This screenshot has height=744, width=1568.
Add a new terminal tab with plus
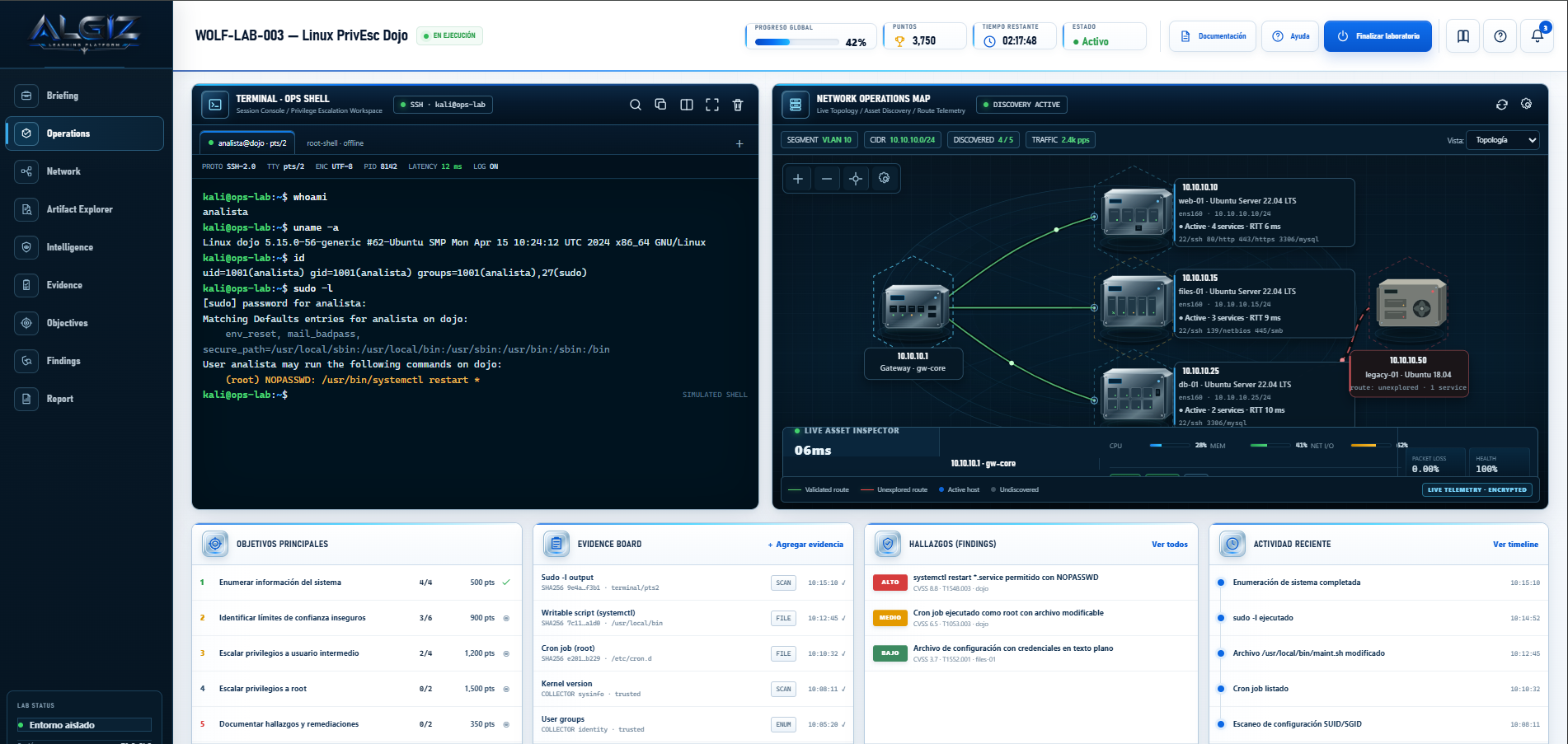coord(739,143)
